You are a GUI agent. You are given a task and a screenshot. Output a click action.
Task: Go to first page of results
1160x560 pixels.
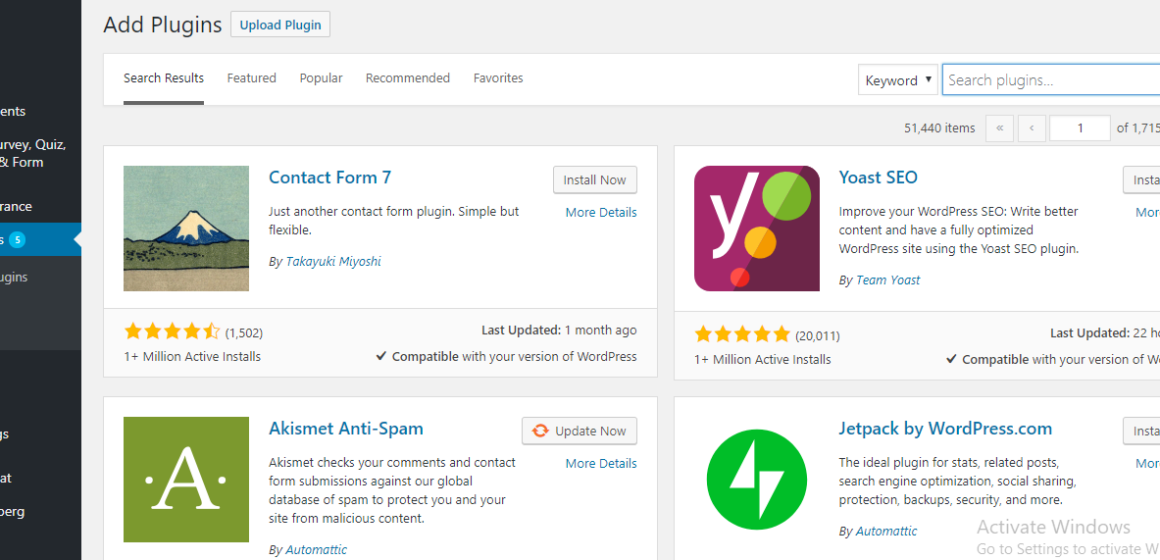click(x=999, y=128)
